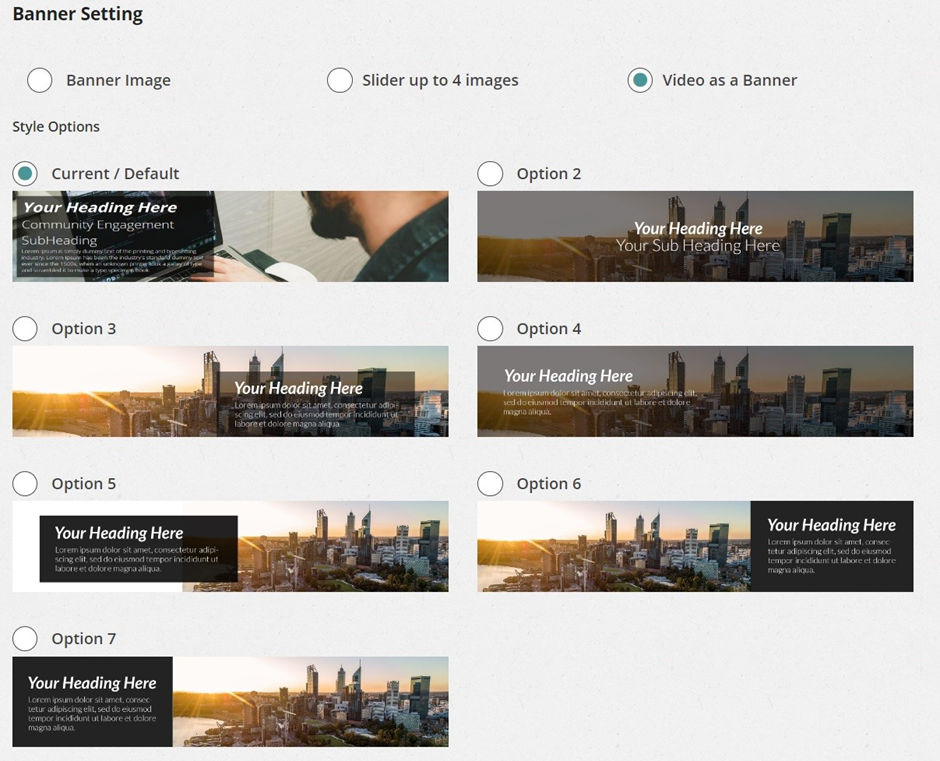Click the 'Video as a Banner' label text

pos(729,81)
